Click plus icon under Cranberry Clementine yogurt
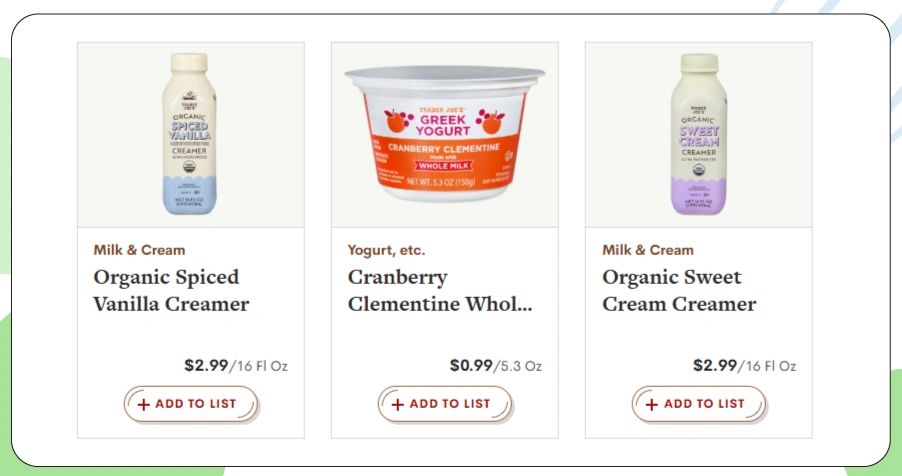Viewport: 902px width, 476px height. (398, 405)
